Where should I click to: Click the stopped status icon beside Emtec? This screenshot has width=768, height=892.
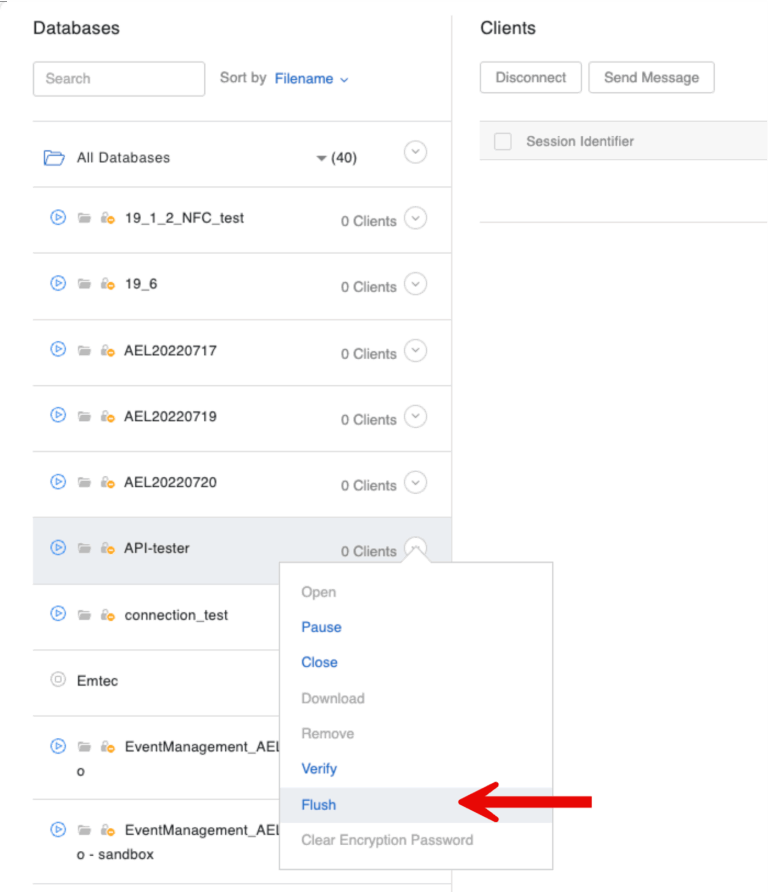pyautogui.click(x=58, y=680)
